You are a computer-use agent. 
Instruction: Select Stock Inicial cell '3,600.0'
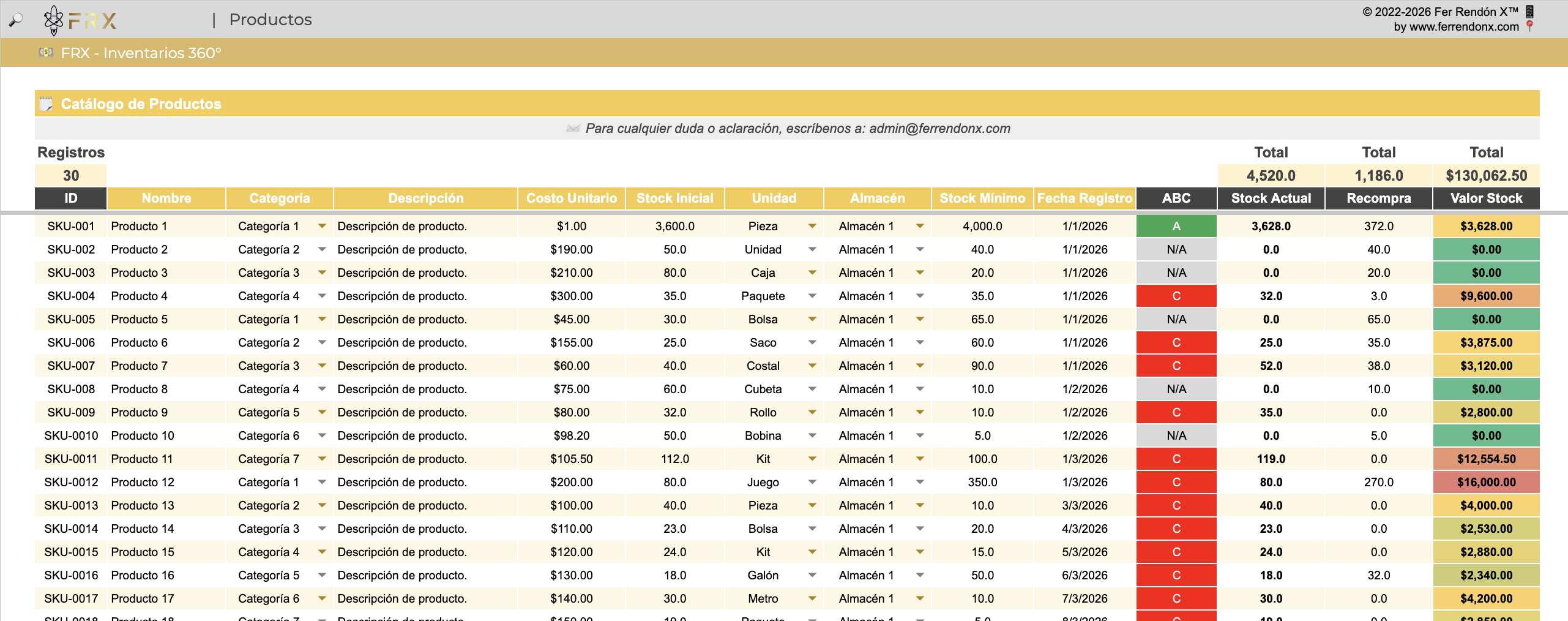click(674, 226)
